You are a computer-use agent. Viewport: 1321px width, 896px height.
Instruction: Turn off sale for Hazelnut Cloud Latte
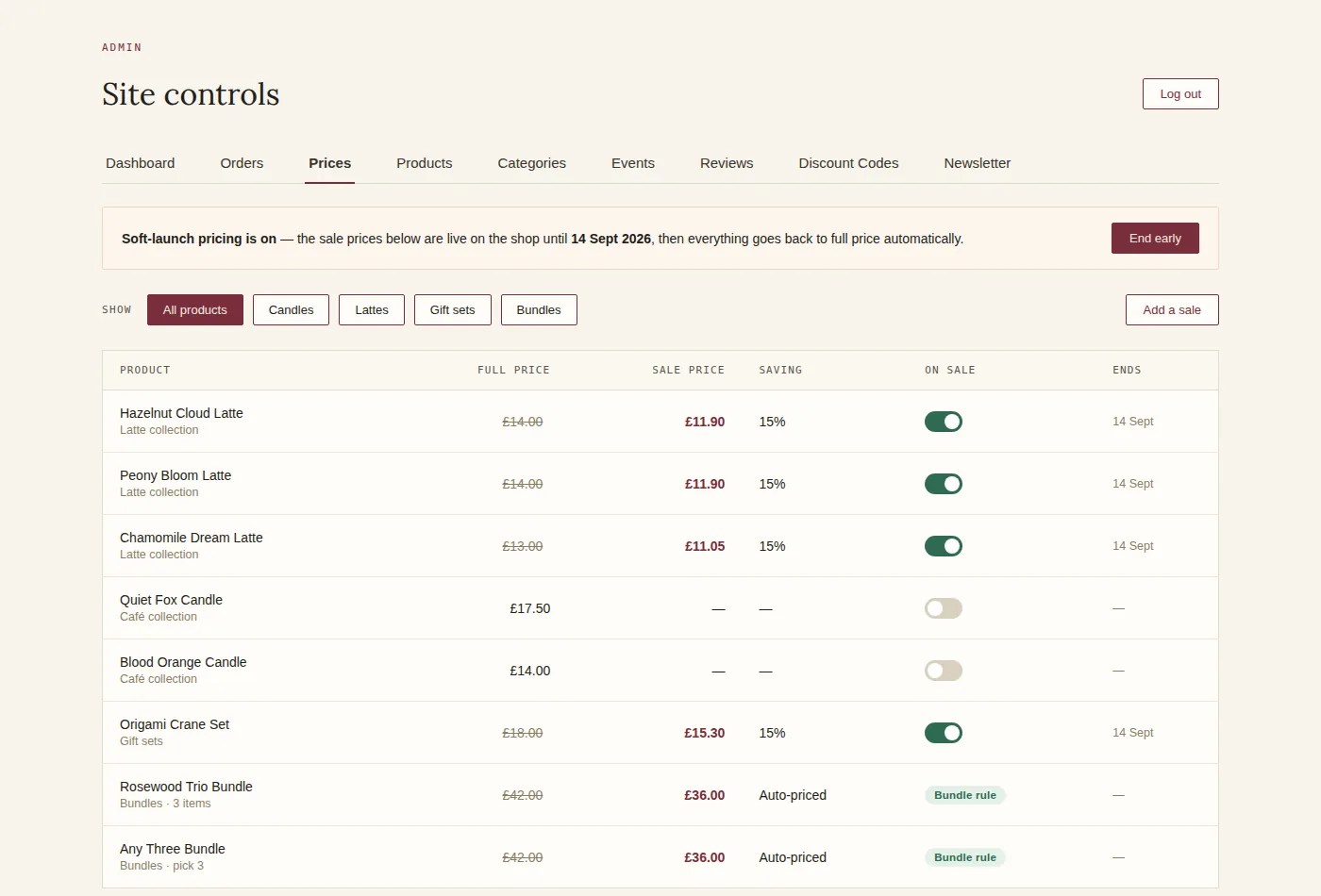[943, 422]
